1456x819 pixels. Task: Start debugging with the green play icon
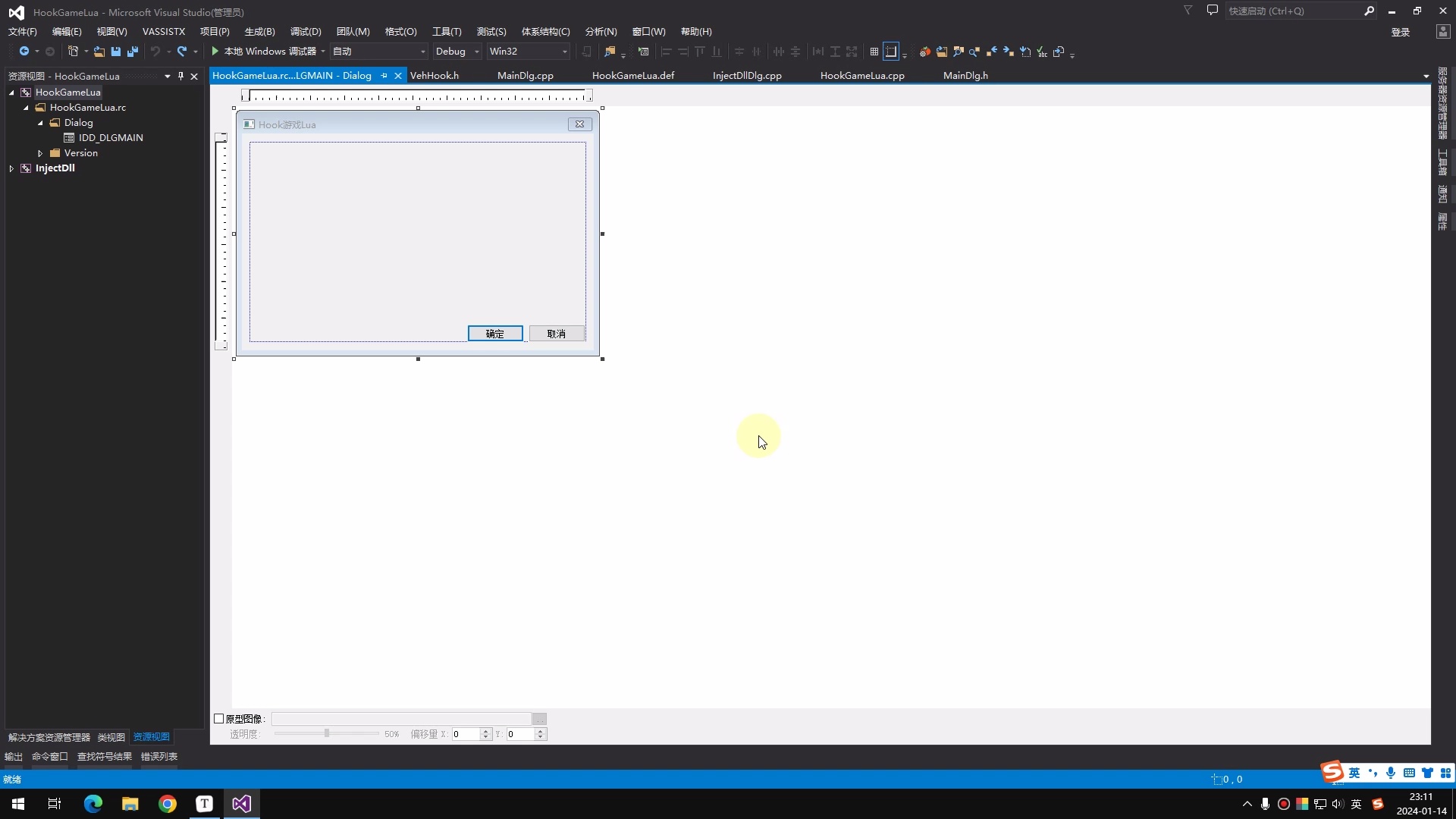215,52
